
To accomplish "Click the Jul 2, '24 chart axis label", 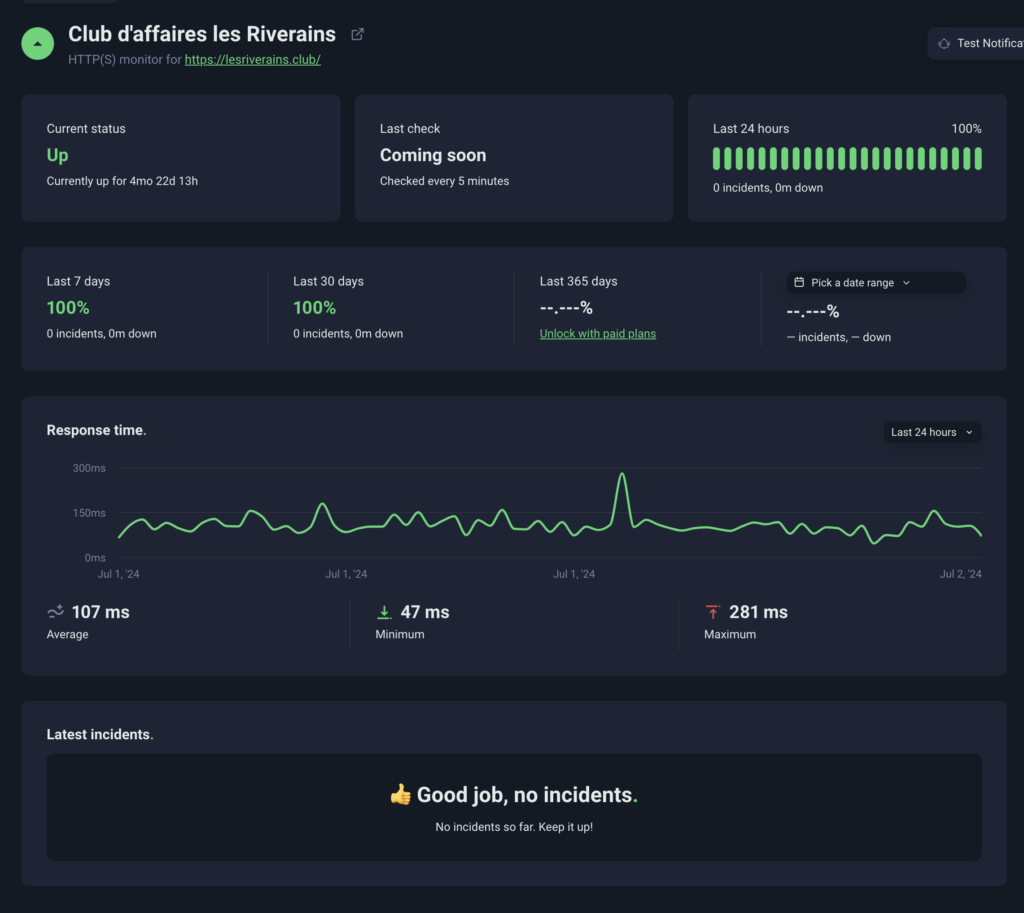I will [960, 574].
